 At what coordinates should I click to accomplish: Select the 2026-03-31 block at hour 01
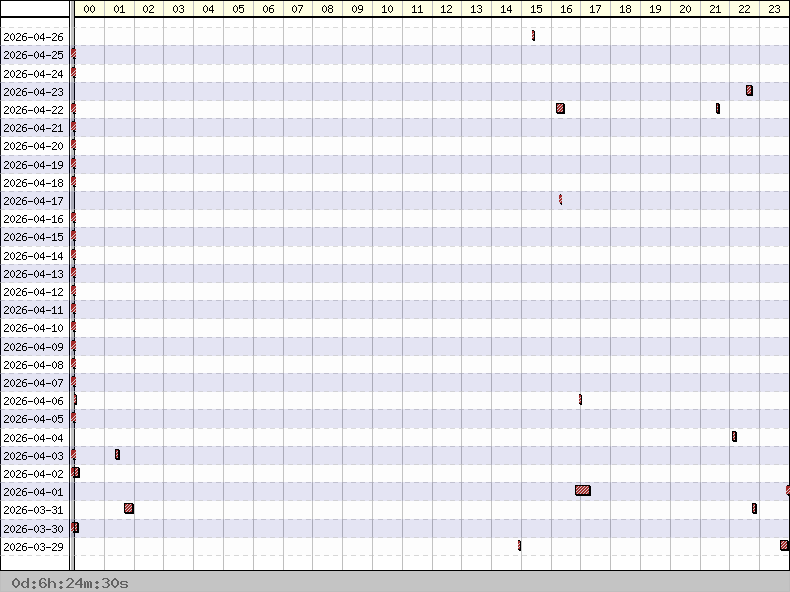[129, 508]
